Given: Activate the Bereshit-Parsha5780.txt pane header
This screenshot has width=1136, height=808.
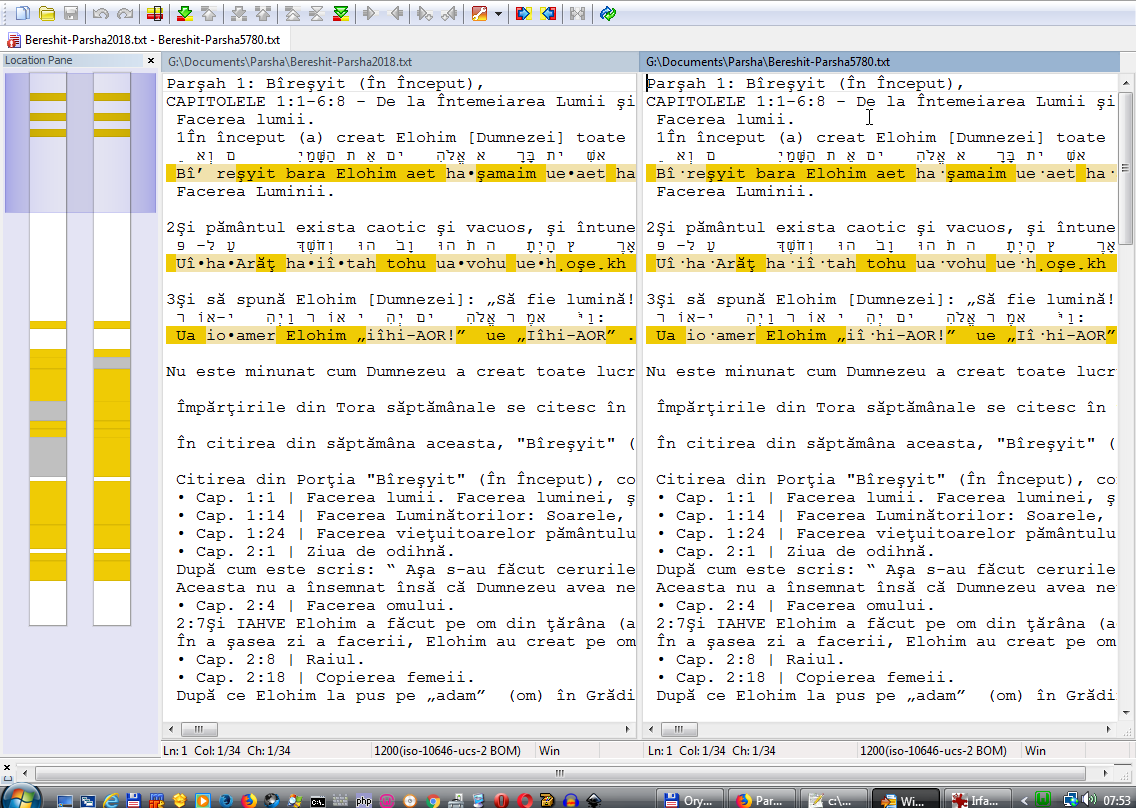Looking at the screenshot, I should tap(880, 62).
